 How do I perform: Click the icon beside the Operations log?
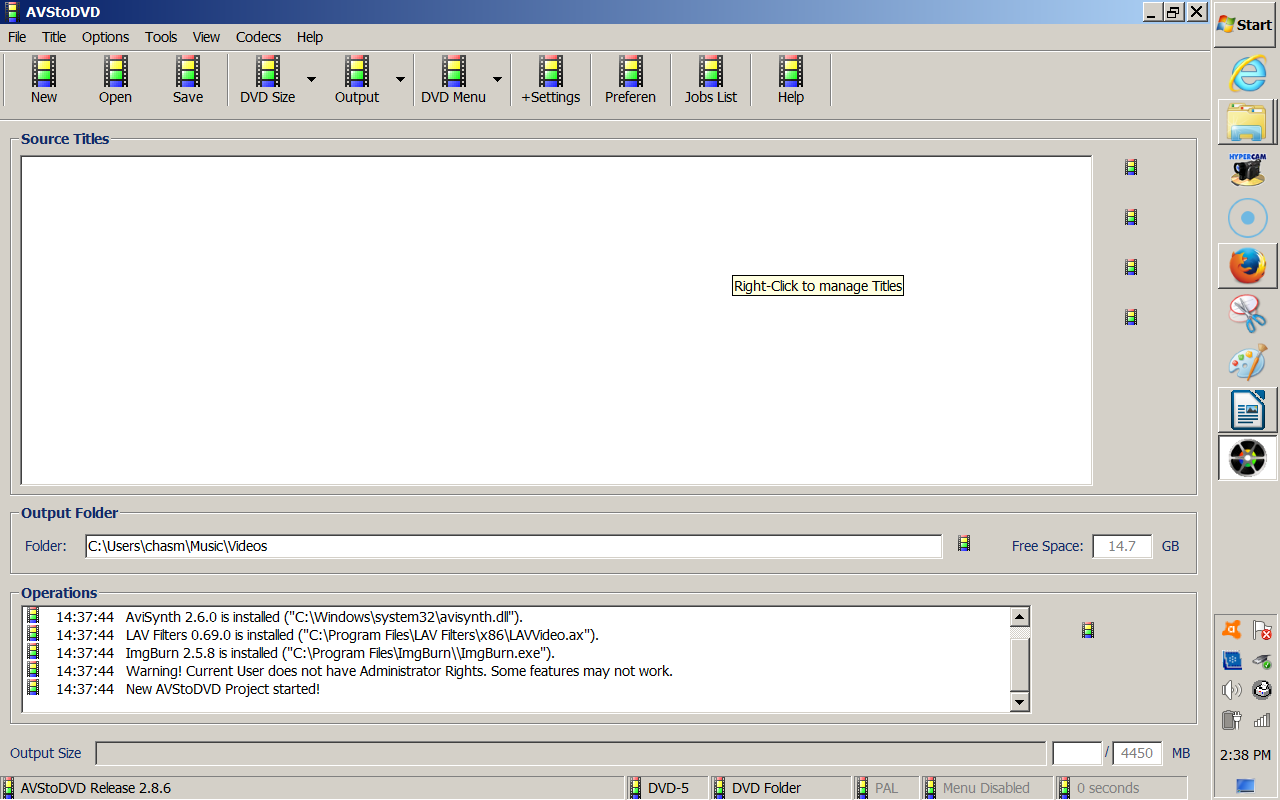[1088, 630]
